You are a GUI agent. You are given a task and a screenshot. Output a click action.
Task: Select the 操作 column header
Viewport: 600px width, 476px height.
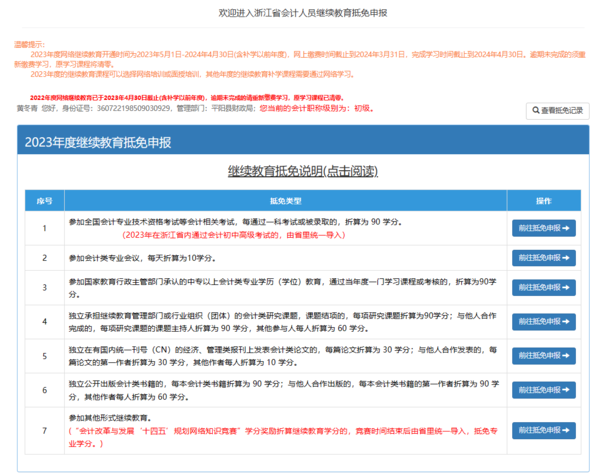(544, 201)
